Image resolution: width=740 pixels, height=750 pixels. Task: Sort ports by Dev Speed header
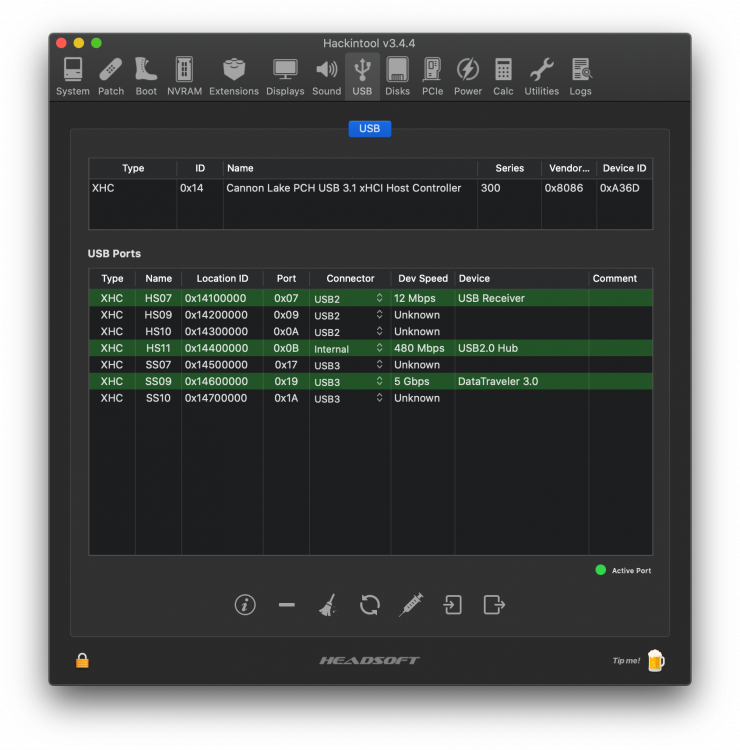[x=423, y=278]
